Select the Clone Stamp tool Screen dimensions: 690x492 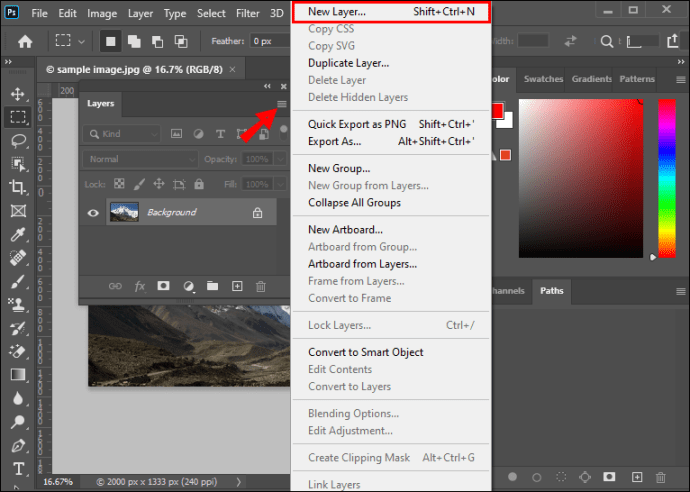tap(18, 305)
